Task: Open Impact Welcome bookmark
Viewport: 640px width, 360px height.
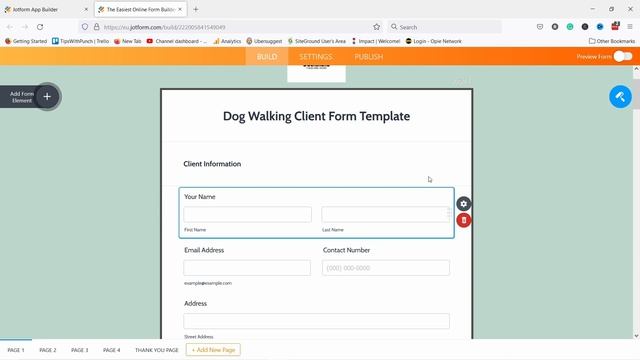Action: (x=376, y=41)
